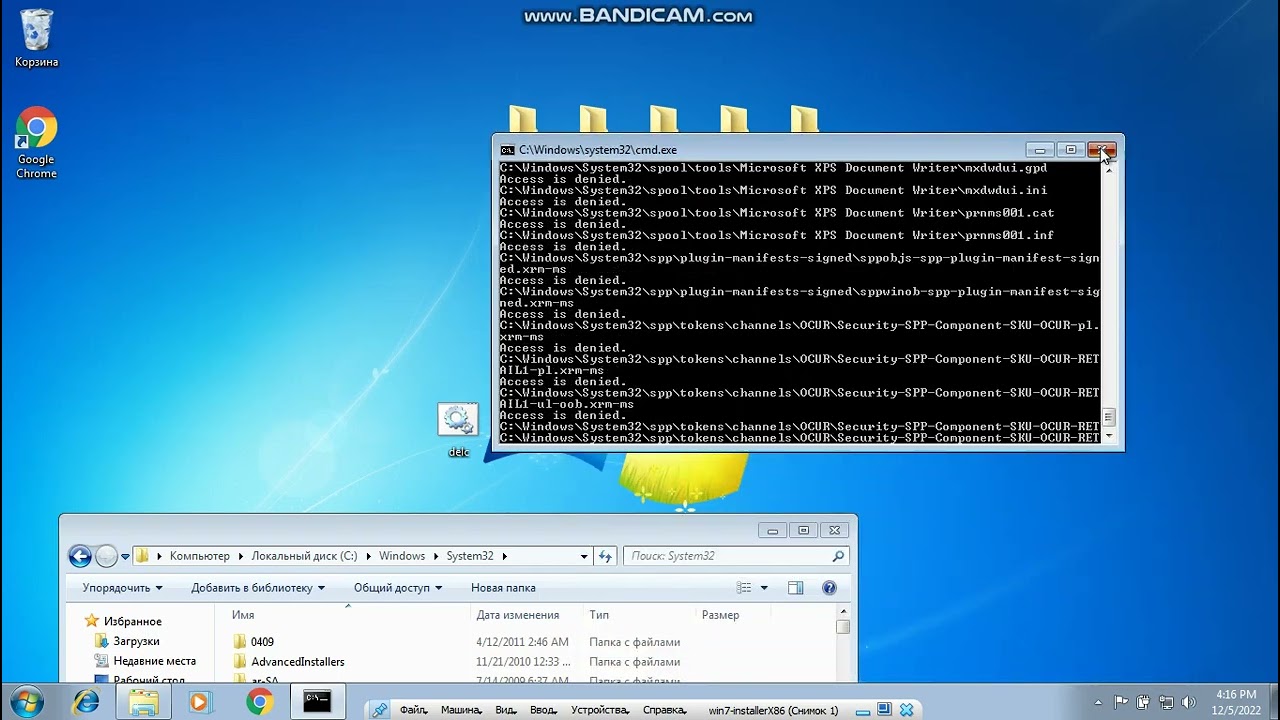The image size is (1280, 720).
Task: Select System32 in the address breadcrumb
Action: coord(469,556)
